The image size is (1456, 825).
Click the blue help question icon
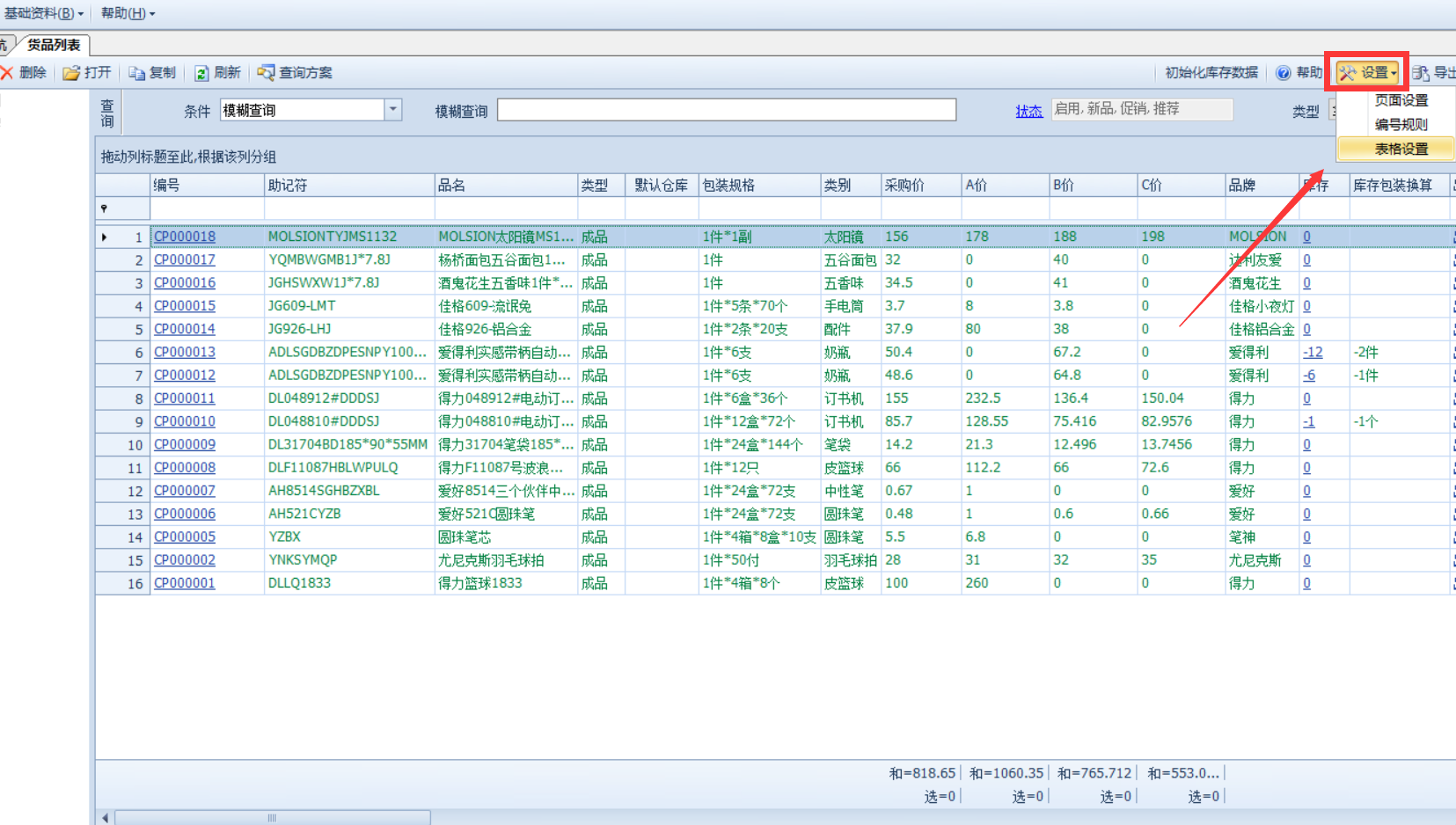click(x=1284, y=73)
